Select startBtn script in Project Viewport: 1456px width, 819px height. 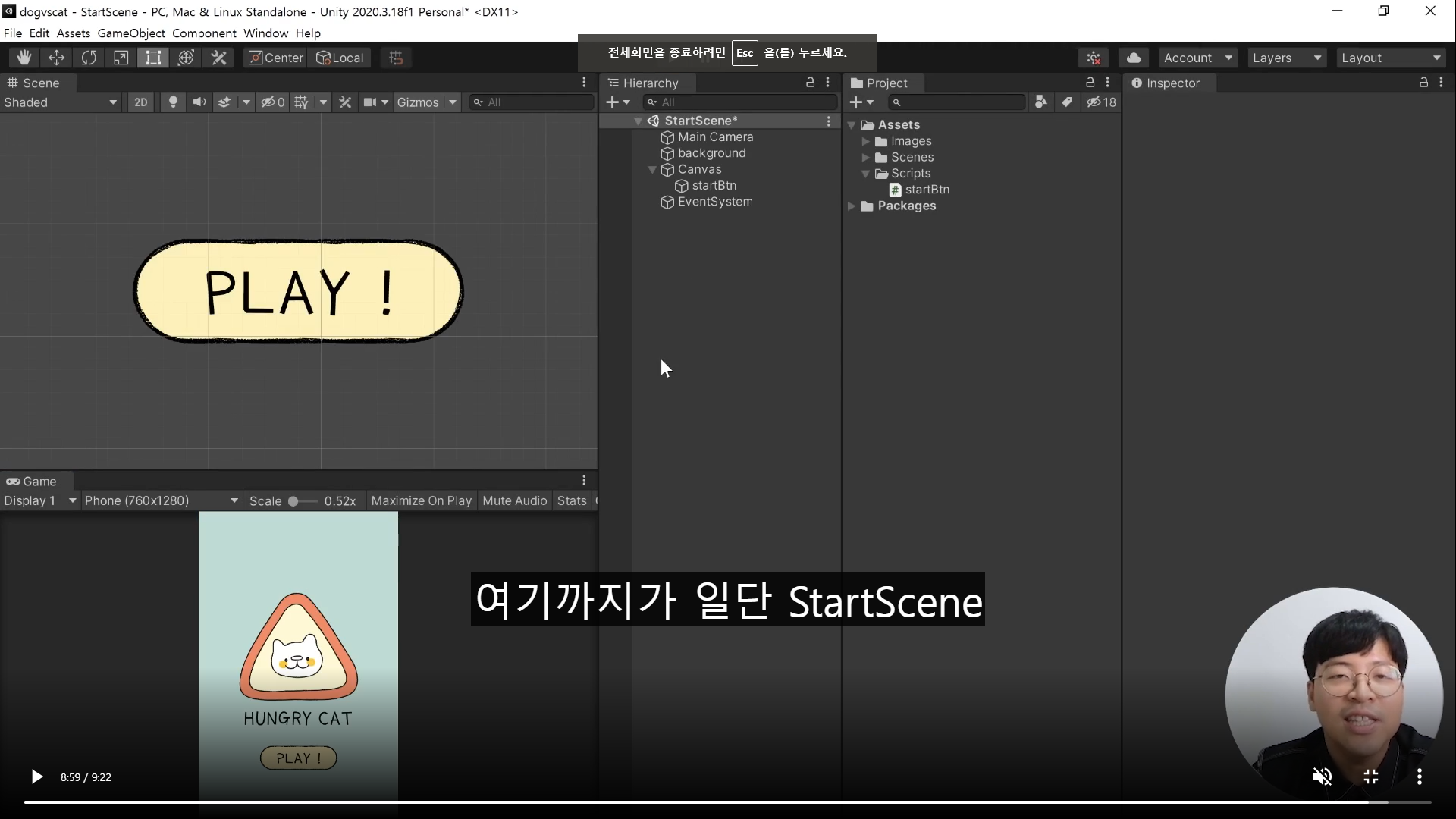[927, 190]
